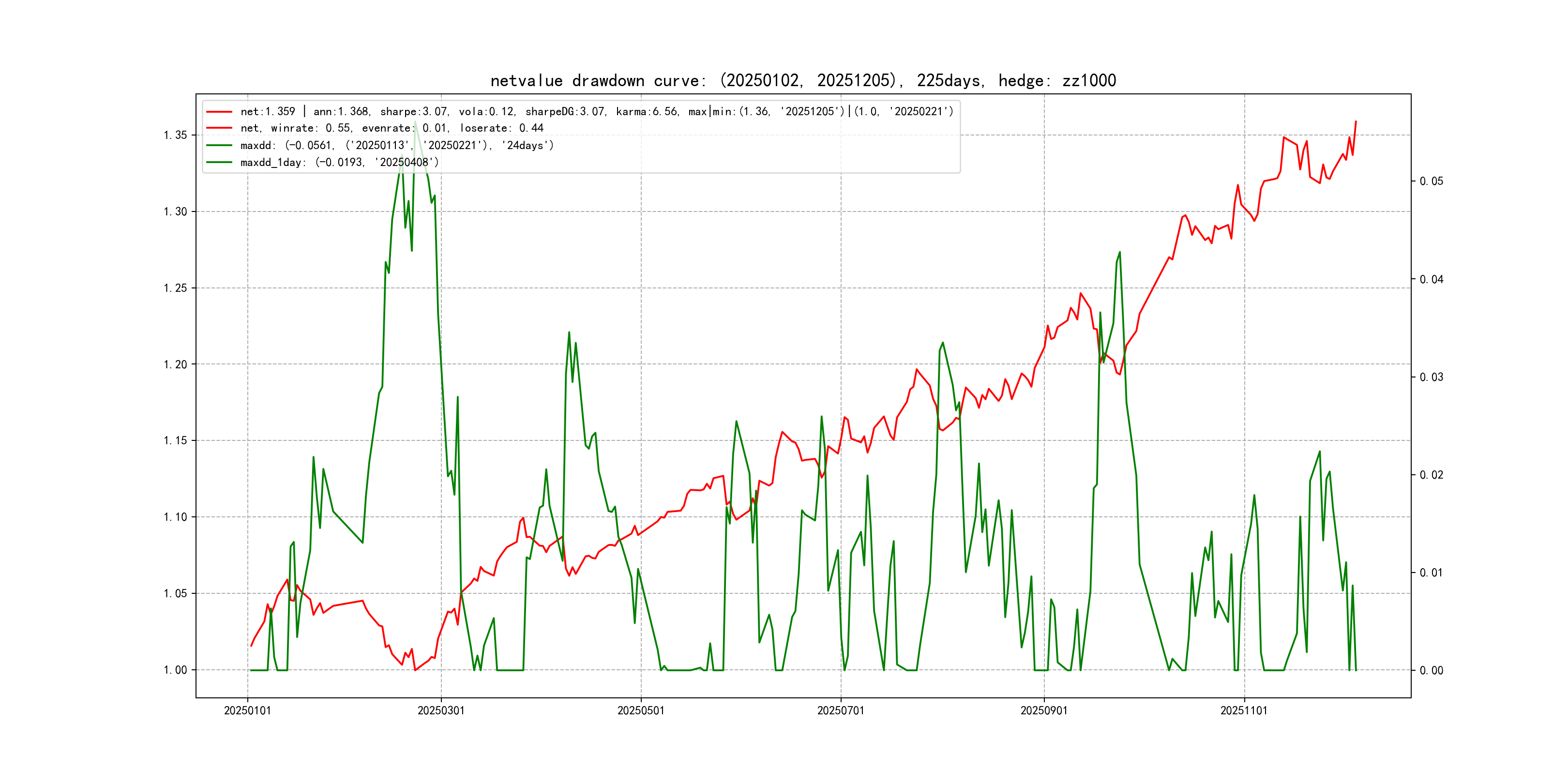Click the 20250501 x-axis date label
The height and width of the screenshot is (784, 1568).
(x=640, y=710)
